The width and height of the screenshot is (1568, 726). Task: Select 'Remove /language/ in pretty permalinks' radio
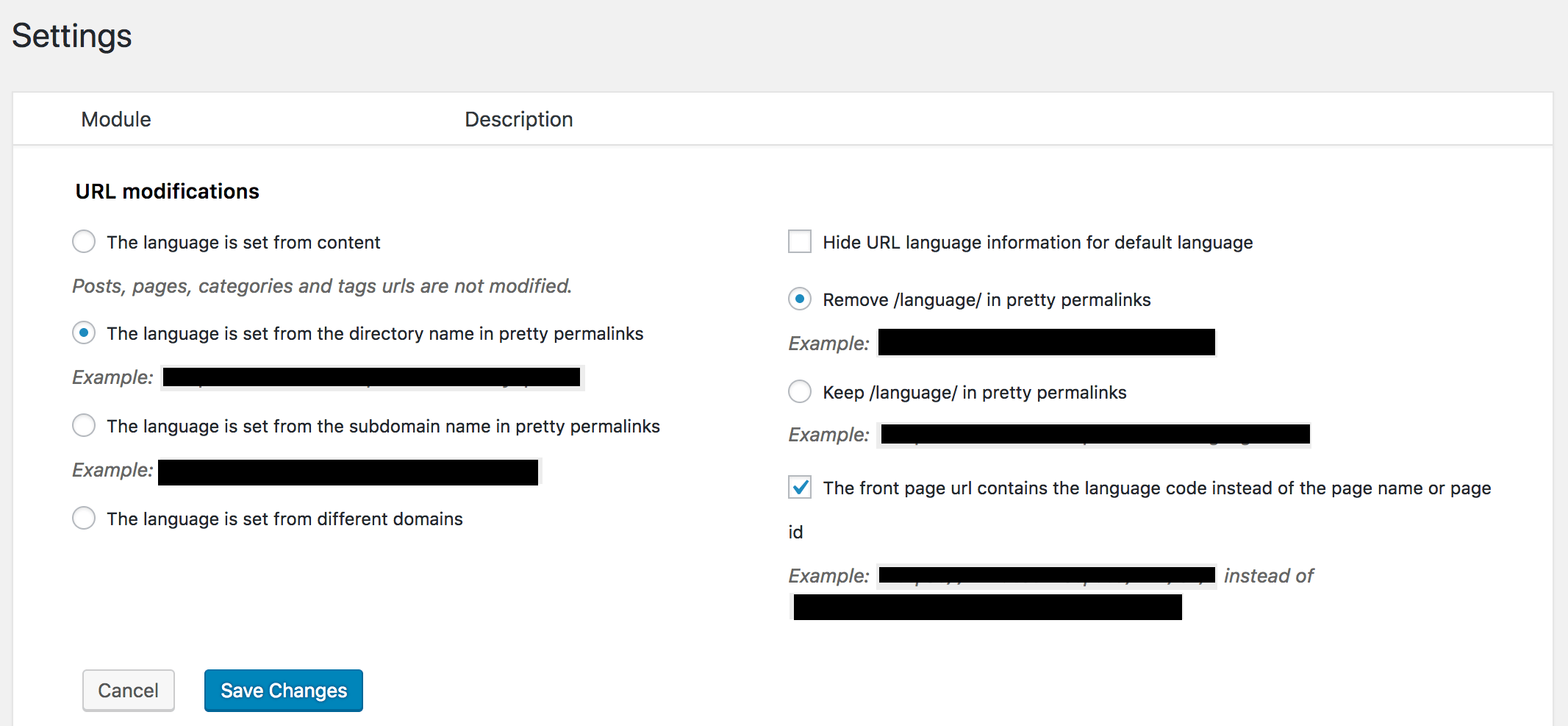[x=800, y=299]
